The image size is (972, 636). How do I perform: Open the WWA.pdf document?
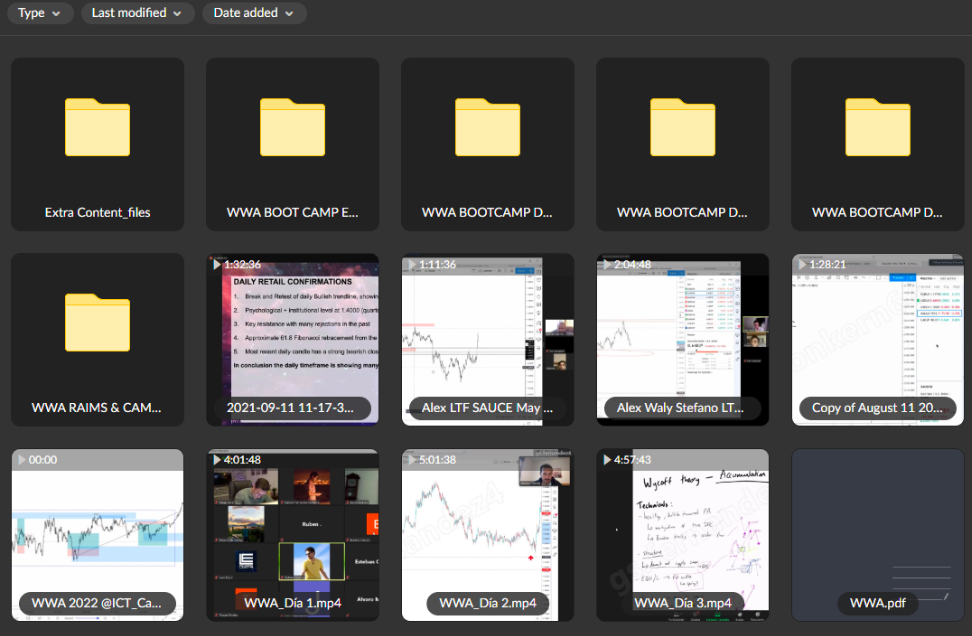pos(877,535)
